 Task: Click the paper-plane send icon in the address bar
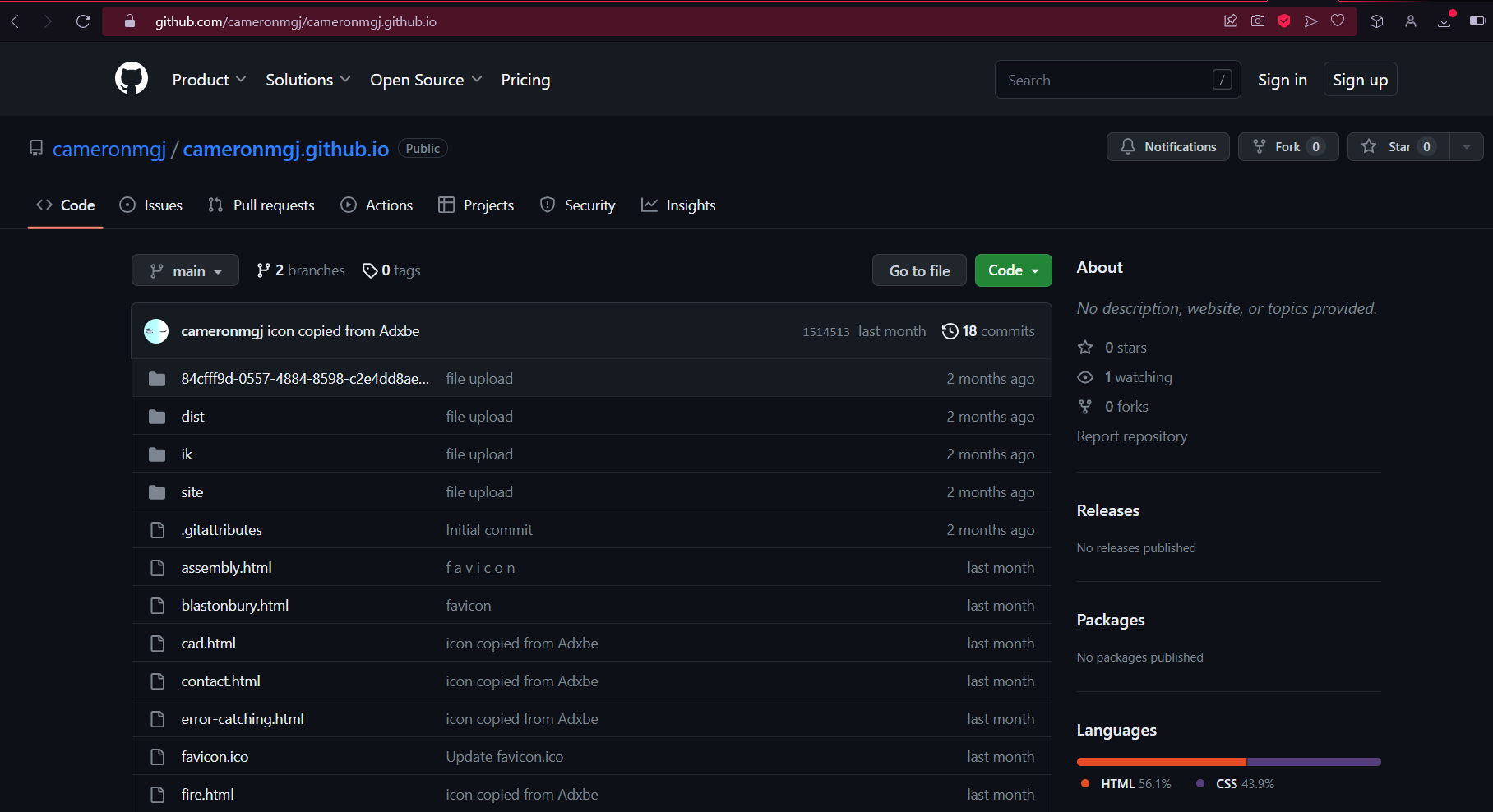coord(1311,21)
